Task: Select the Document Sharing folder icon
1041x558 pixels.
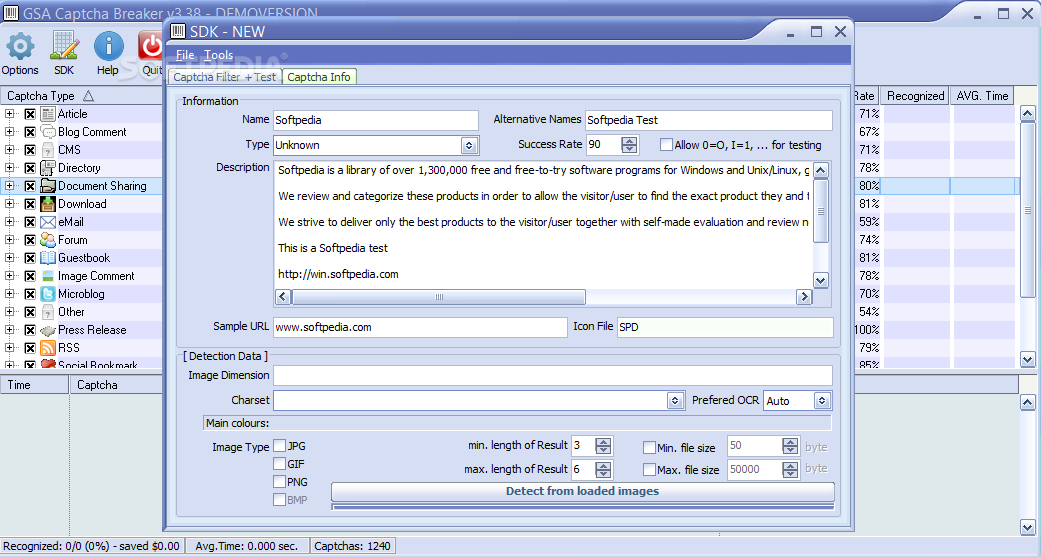Action: point(48,186)
